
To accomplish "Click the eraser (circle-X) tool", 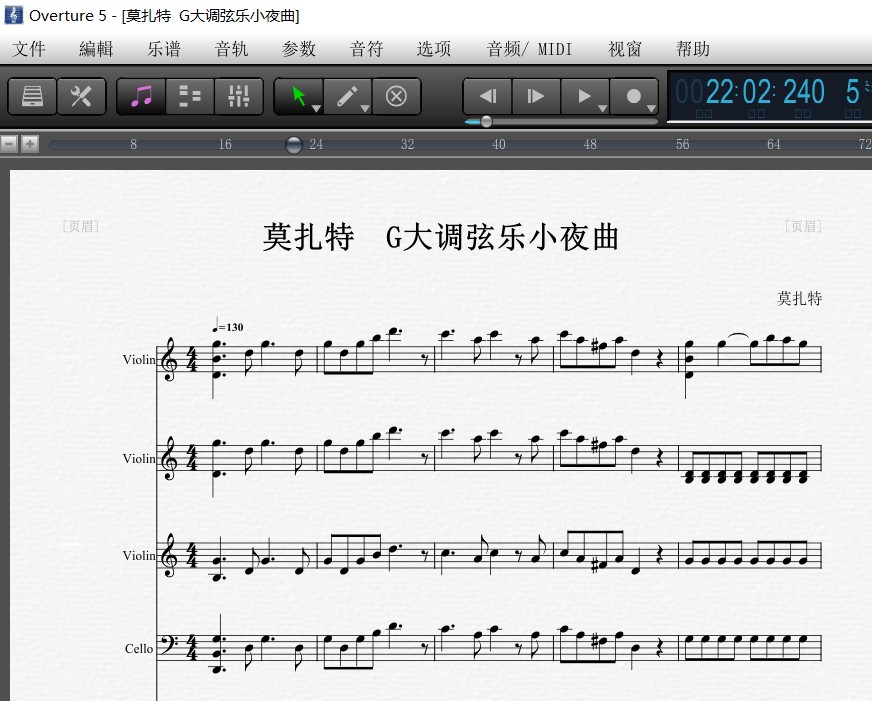I will click(x=396, y=96).
